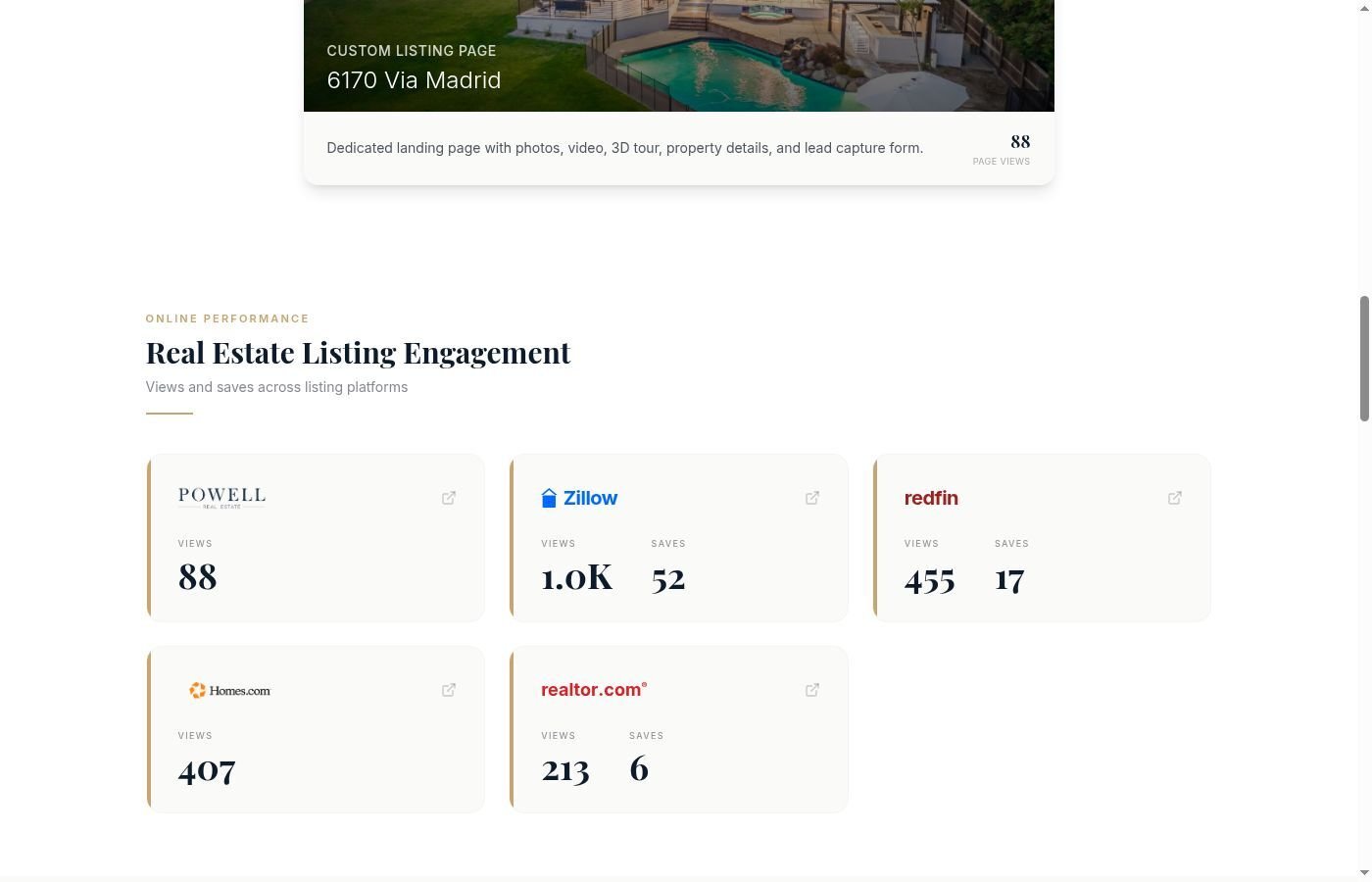
Task: Click the 6170 Via Madrid listing photo
Action: [x=678, y=56]
